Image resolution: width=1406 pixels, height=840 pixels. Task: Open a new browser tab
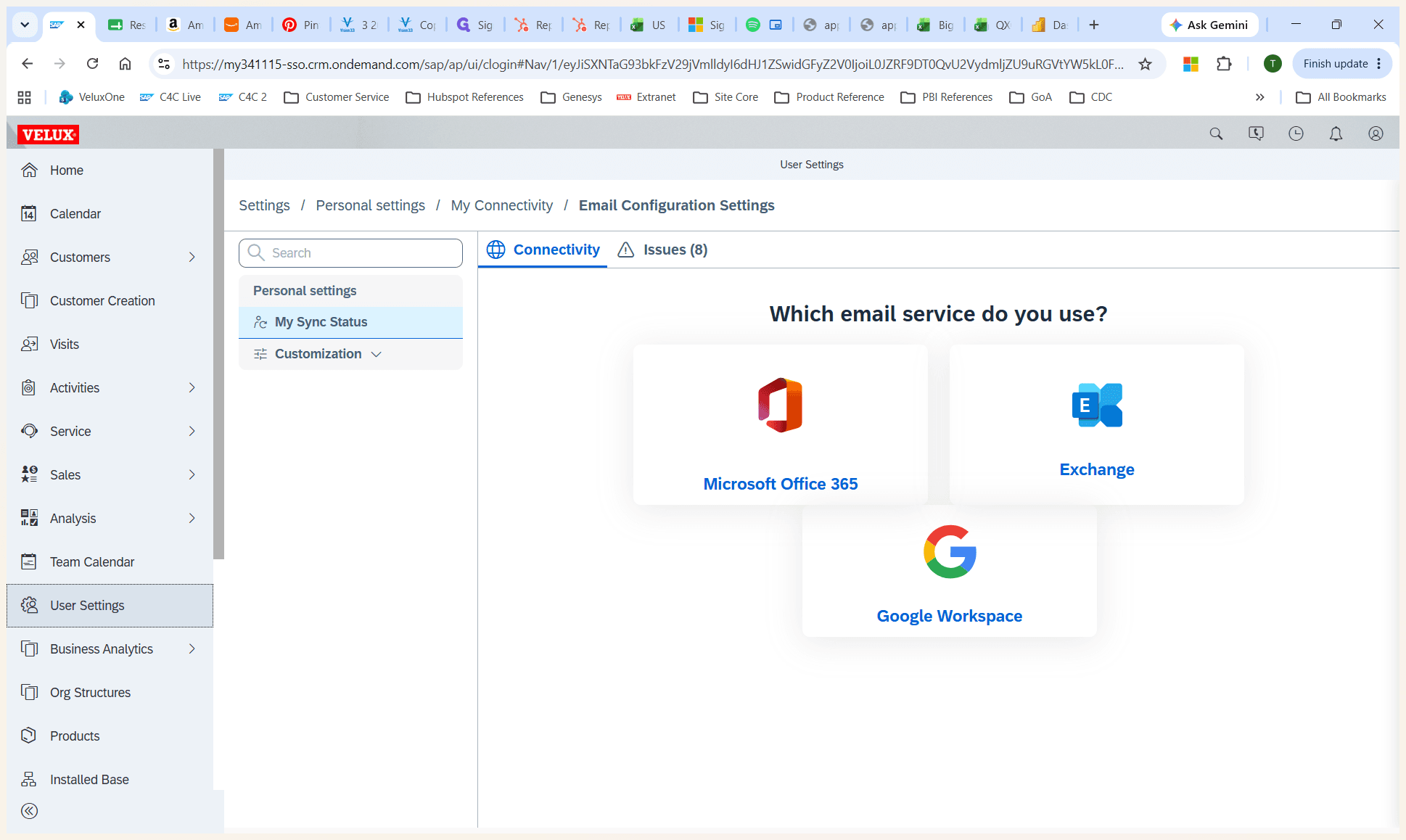[x=1094, y=25]
